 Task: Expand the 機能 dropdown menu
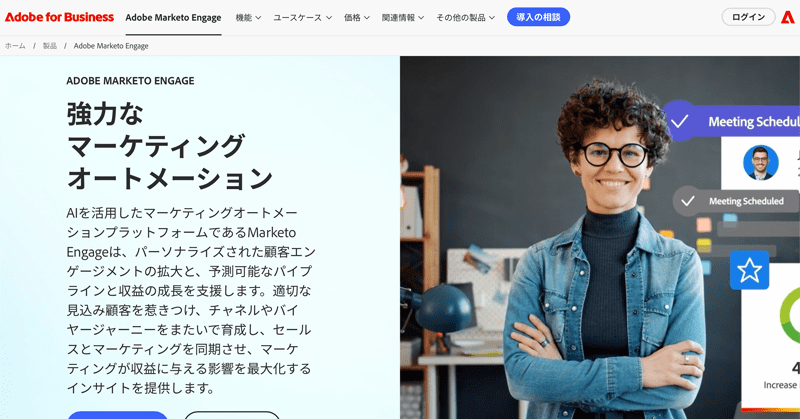[x=248, y=17]
